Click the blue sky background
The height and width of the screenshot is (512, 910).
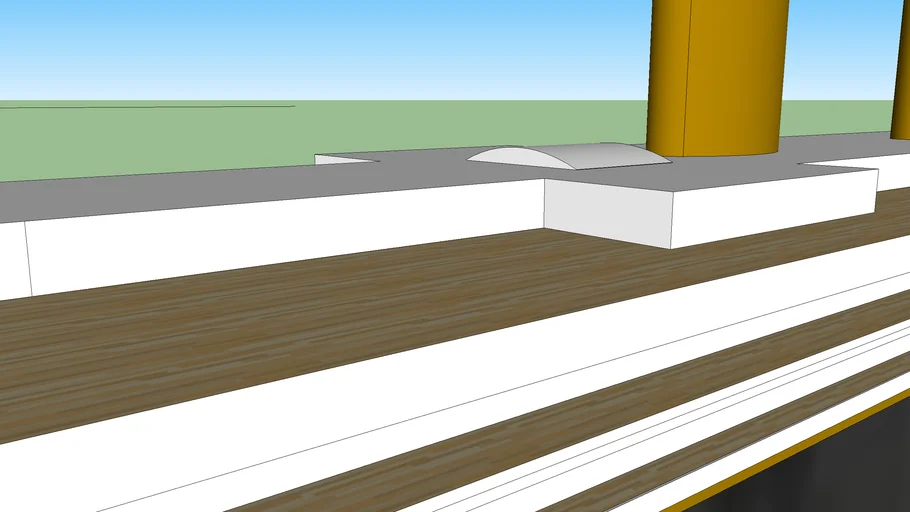click(x=300, y=50)
